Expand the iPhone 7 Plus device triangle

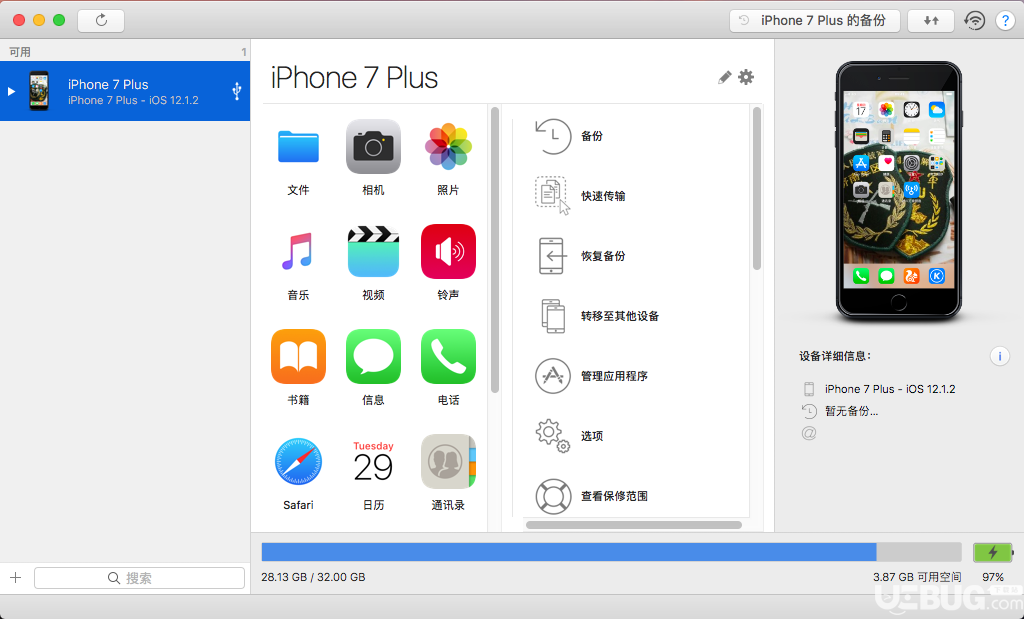pyautogui.click(x=11, y=91)
